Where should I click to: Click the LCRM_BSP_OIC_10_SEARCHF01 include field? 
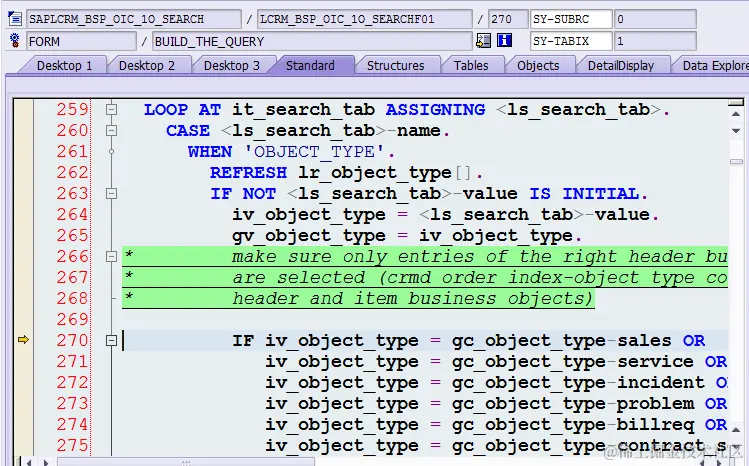pyautogui.click(x=364, y=19)
